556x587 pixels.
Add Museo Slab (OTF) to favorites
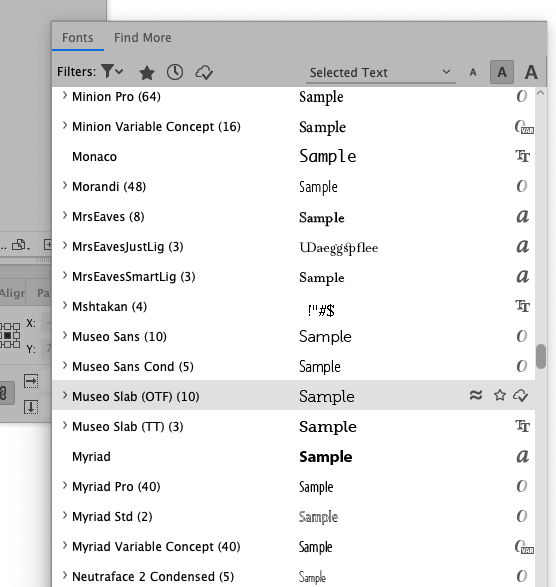coord(500,395)
